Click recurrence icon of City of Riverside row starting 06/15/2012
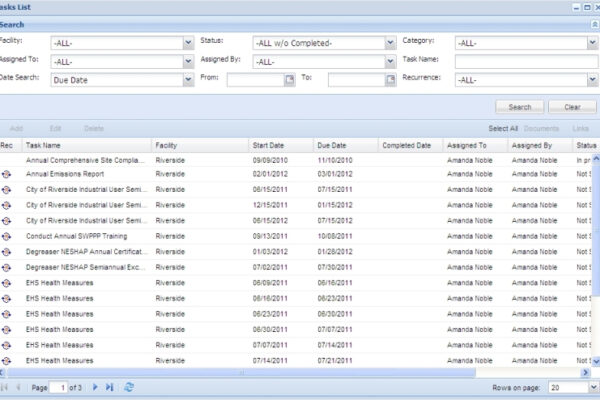This screenshot has width=600, height=400. [x=6, y=221]
